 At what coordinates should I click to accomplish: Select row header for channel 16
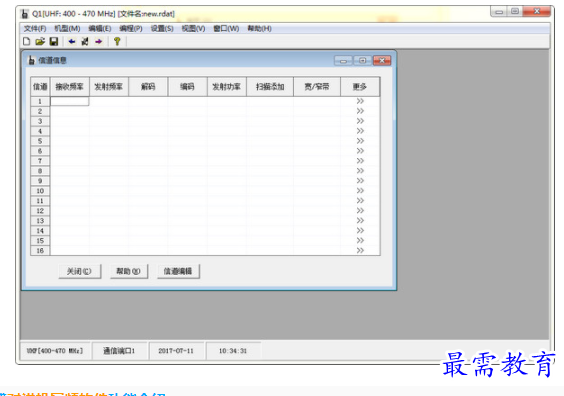click(x=40, y=250)
